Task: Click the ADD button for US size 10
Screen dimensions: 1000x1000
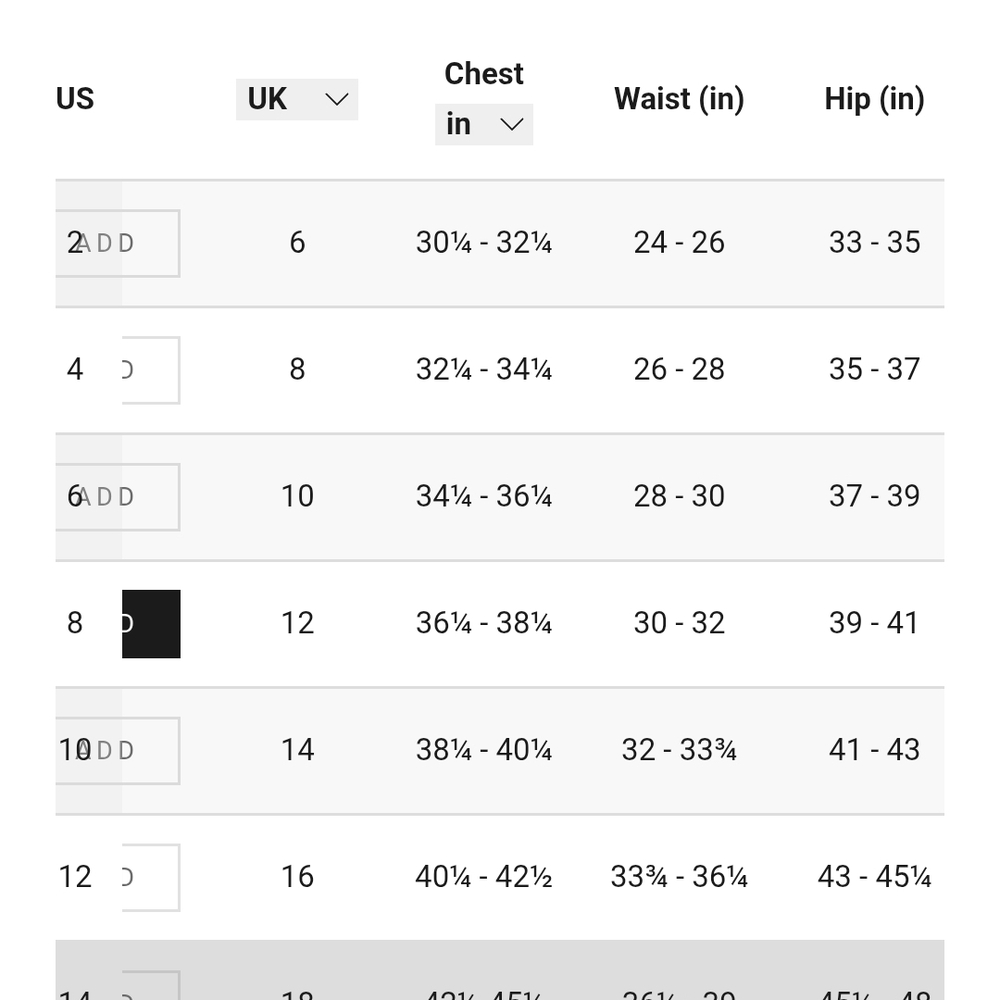Action: [118, 751]
